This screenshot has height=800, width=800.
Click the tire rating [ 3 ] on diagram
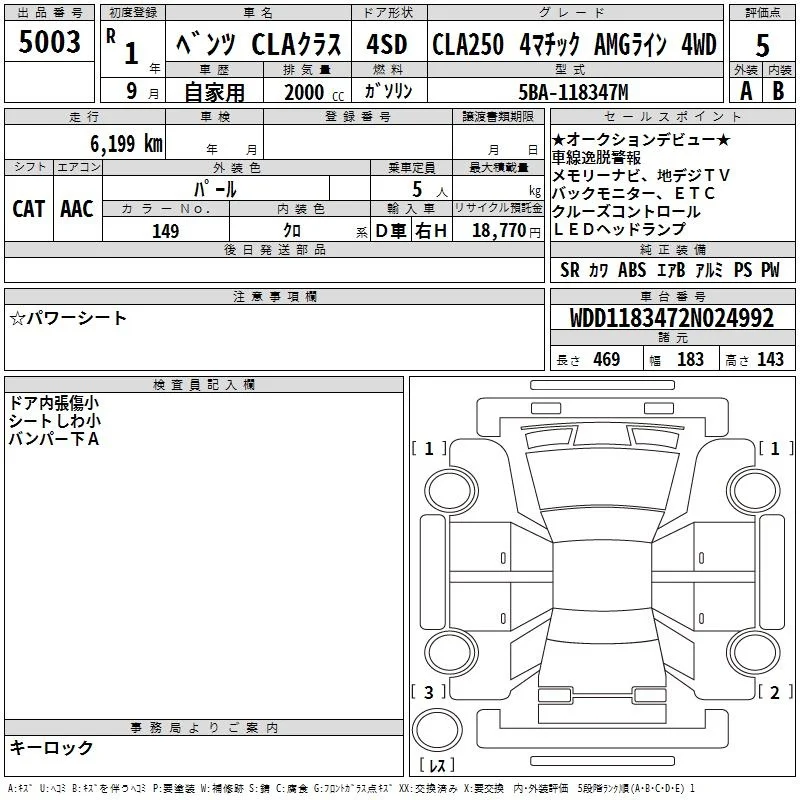(429, 692)
